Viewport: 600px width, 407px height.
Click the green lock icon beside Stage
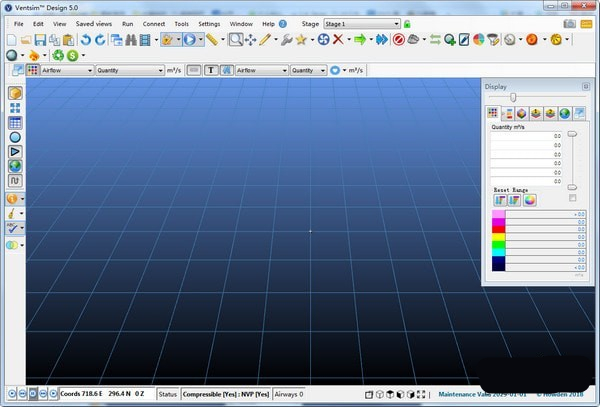(x=407, y=23)
